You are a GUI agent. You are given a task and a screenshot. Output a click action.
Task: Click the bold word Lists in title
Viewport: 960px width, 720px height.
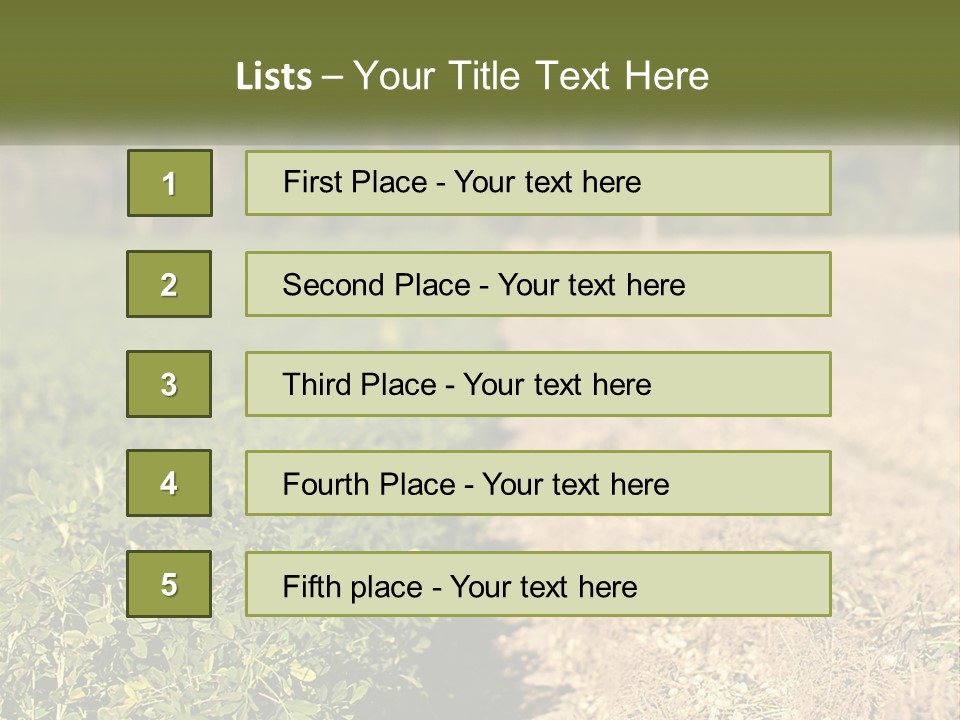point(274,77)
